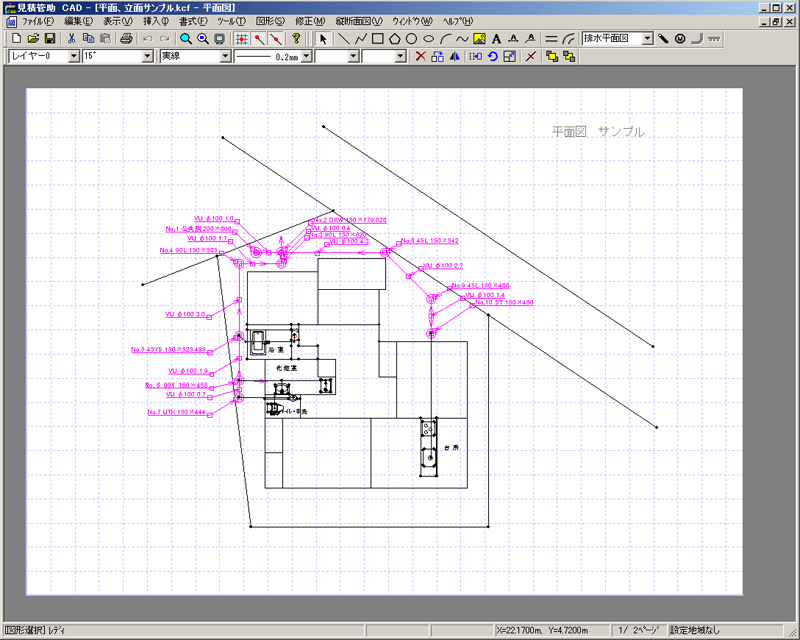Image resolution: width=800 pixels, height=640 pixels.
Task: Select the ellipse drawing tool
Action: [429, 39]
